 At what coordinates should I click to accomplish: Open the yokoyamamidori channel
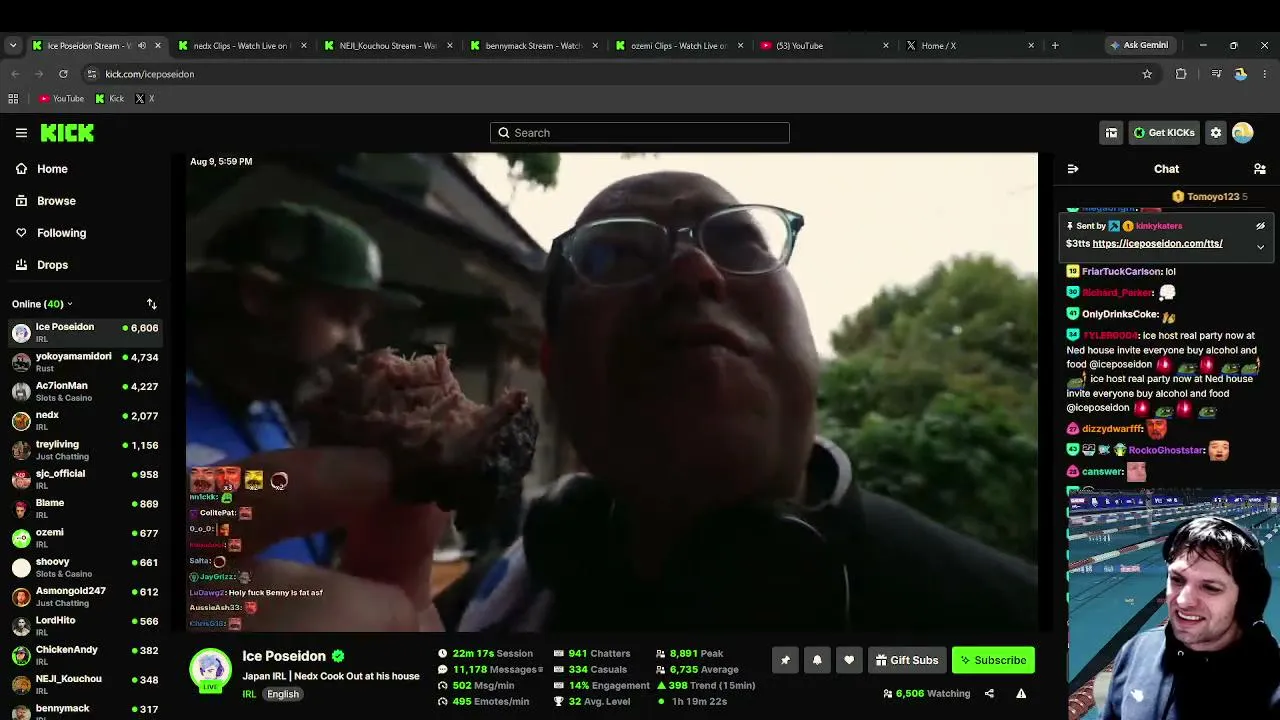[84, 362]
